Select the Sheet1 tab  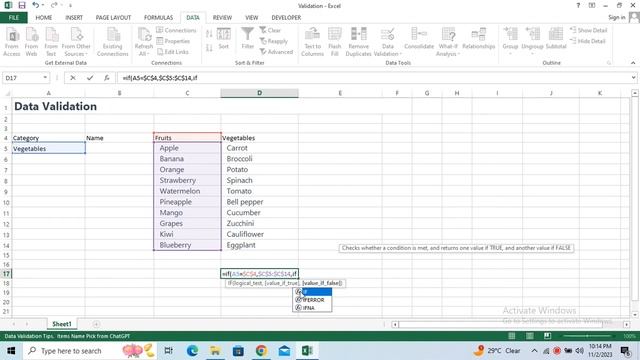pyautogui.click(x=62, y=324)
